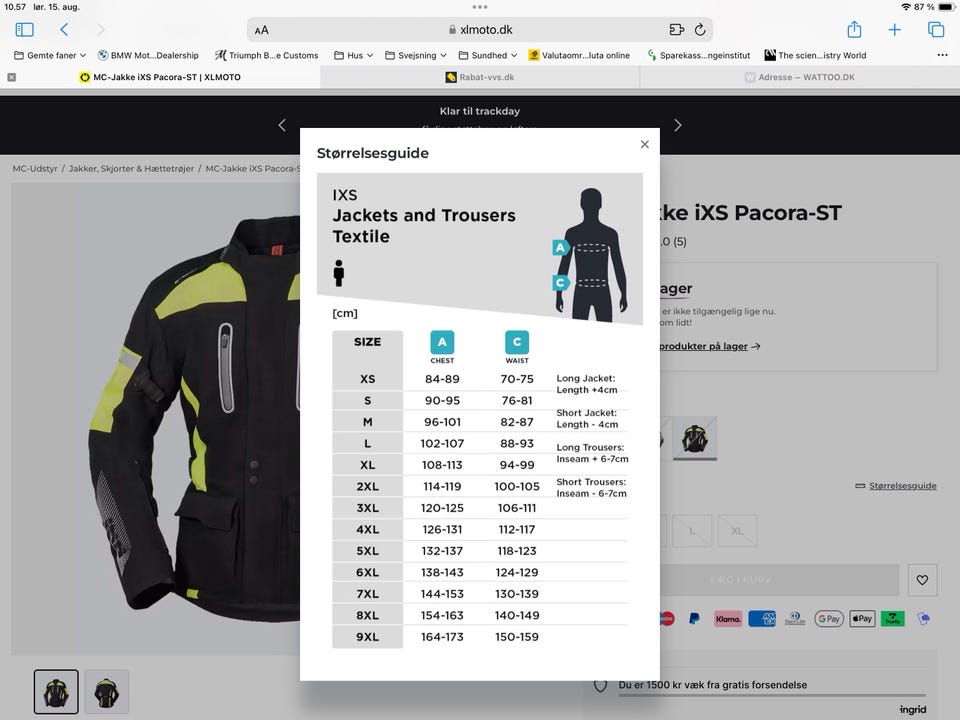The width and height of the screenshot is (960, 720).
Task: Open the BMW Mot...Dealership bookmark
Action: [x=148, y=55]
